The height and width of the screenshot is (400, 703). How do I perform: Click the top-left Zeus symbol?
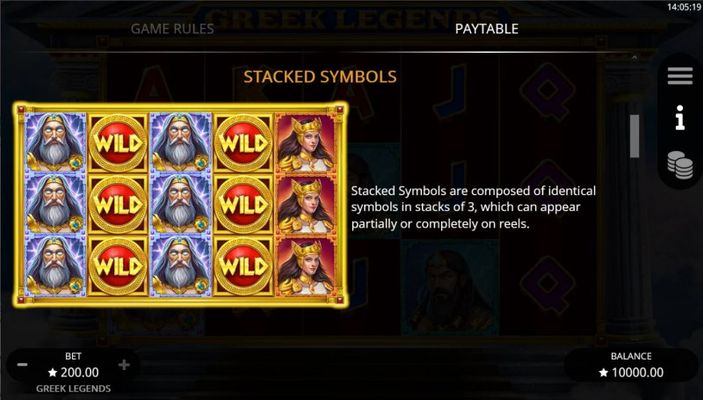click(56, 143)
